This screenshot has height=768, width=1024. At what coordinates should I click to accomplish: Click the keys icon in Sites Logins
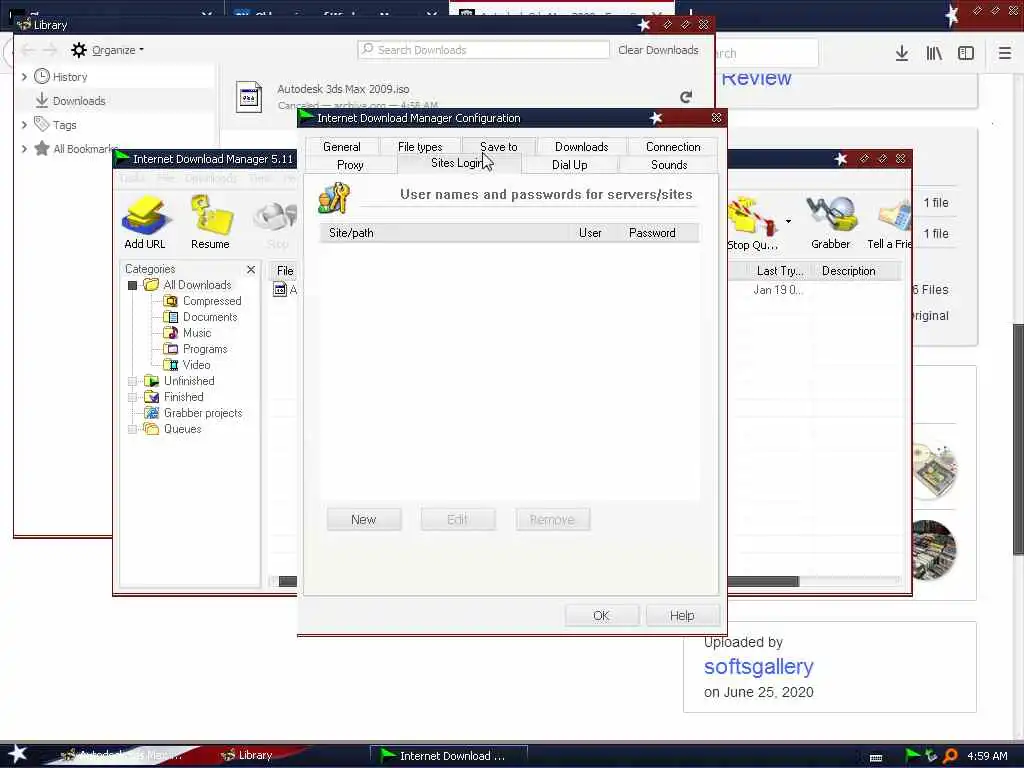pos(334,198)
